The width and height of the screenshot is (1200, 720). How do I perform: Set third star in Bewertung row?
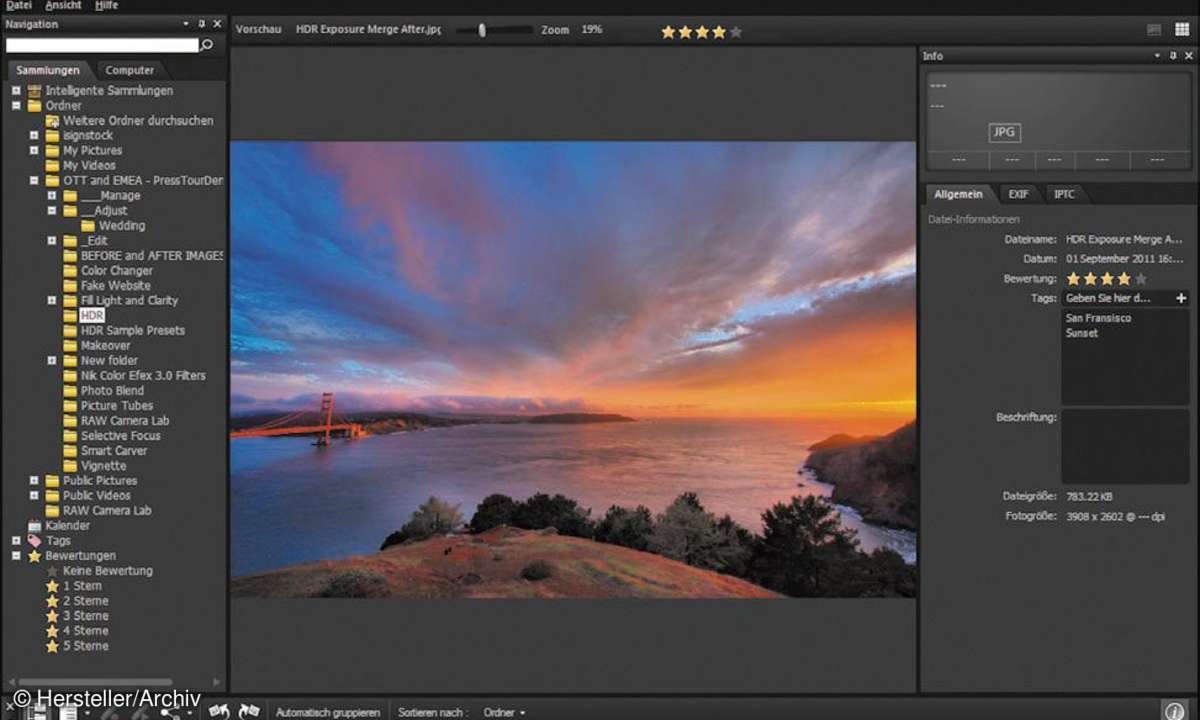click(1107, 279)
